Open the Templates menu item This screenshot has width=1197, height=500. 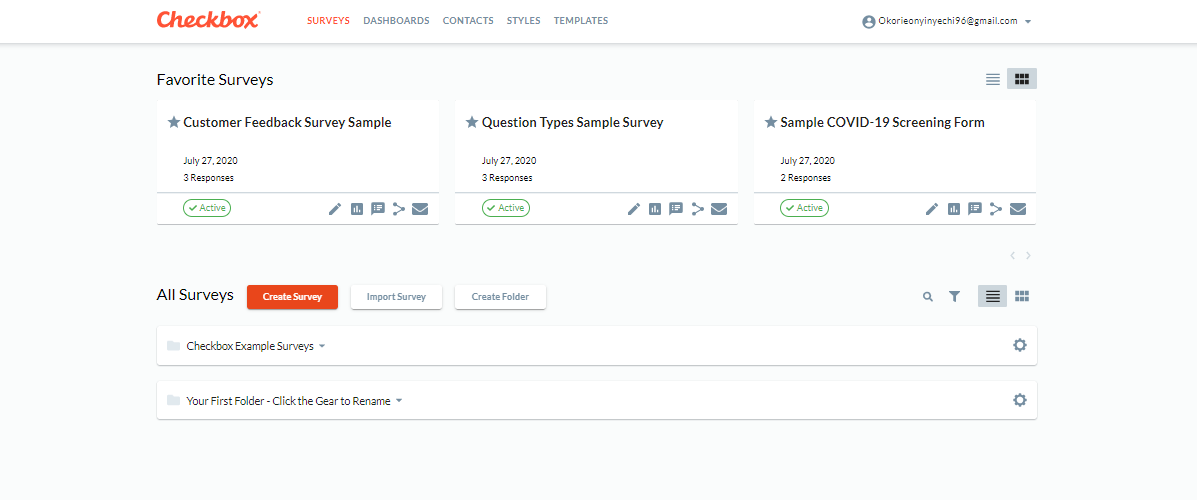point(580,21)
